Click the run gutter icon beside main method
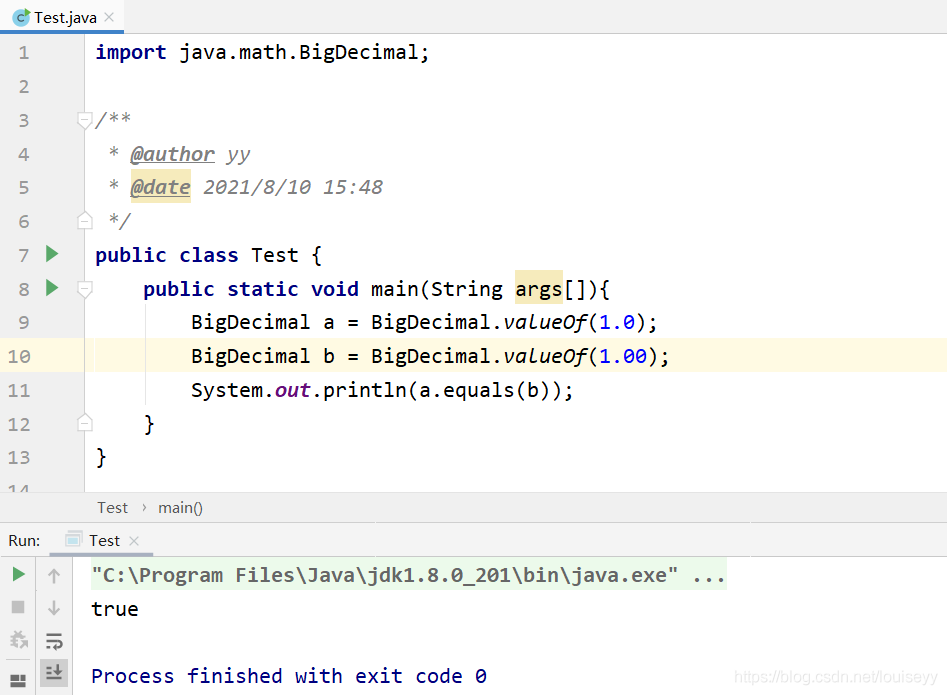Screen dimensions: 947x695 pos(52,288)
